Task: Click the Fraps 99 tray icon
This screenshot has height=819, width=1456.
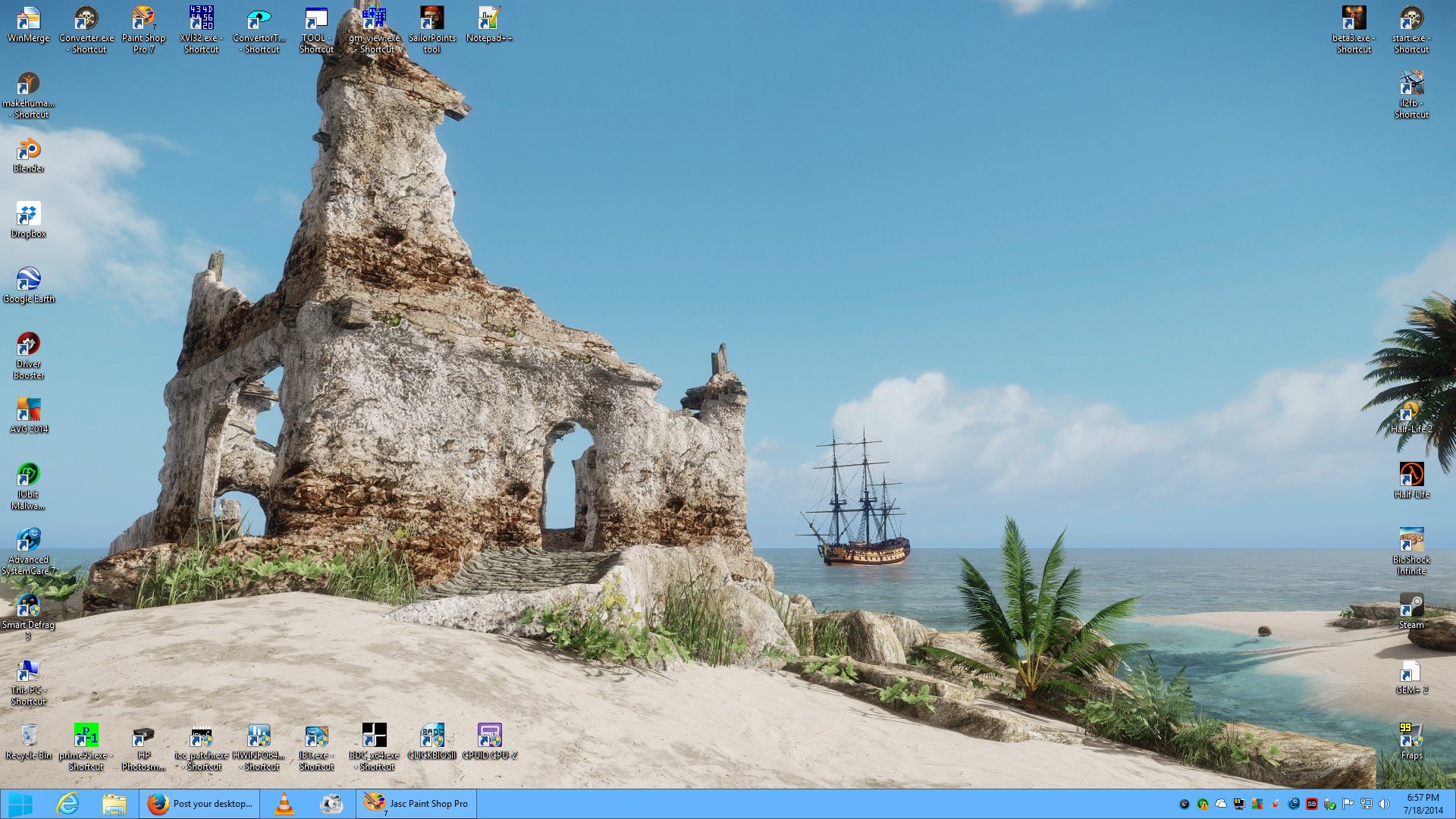Action: point(1239,804)
